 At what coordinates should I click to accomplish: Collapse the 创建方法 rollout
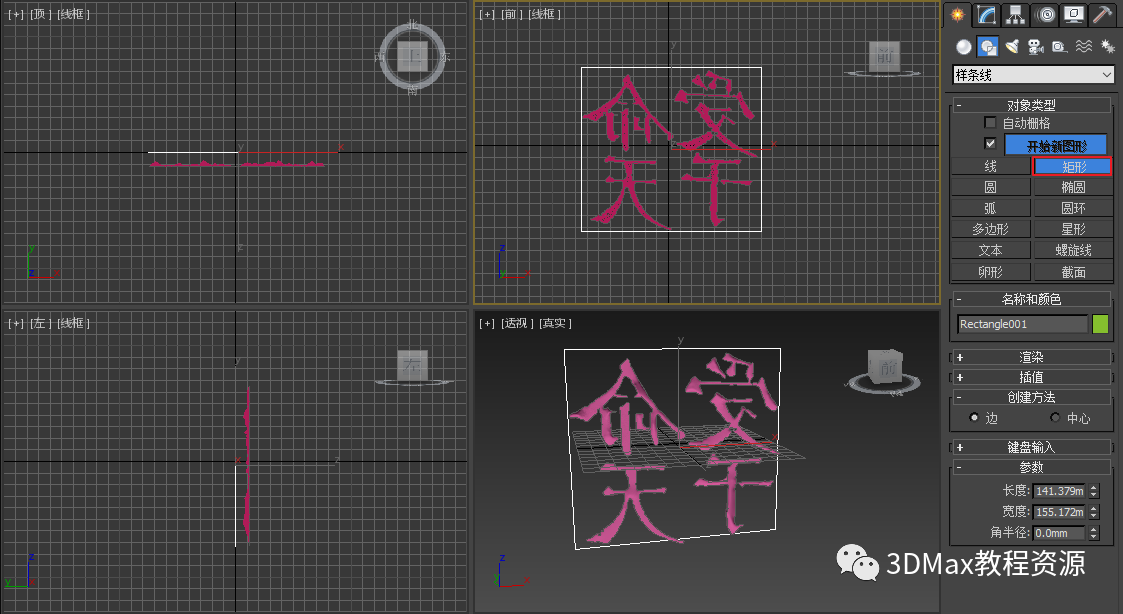coord(1031,397)
